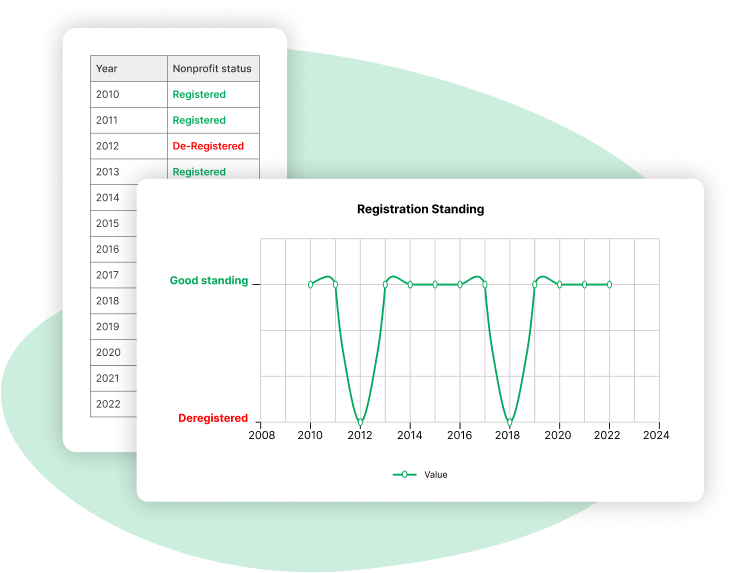This screenshot has width=732, height=573.
Task: Click the 2024 label on chart x-axis
Action: pyautogui.click(x=657, y=436)
